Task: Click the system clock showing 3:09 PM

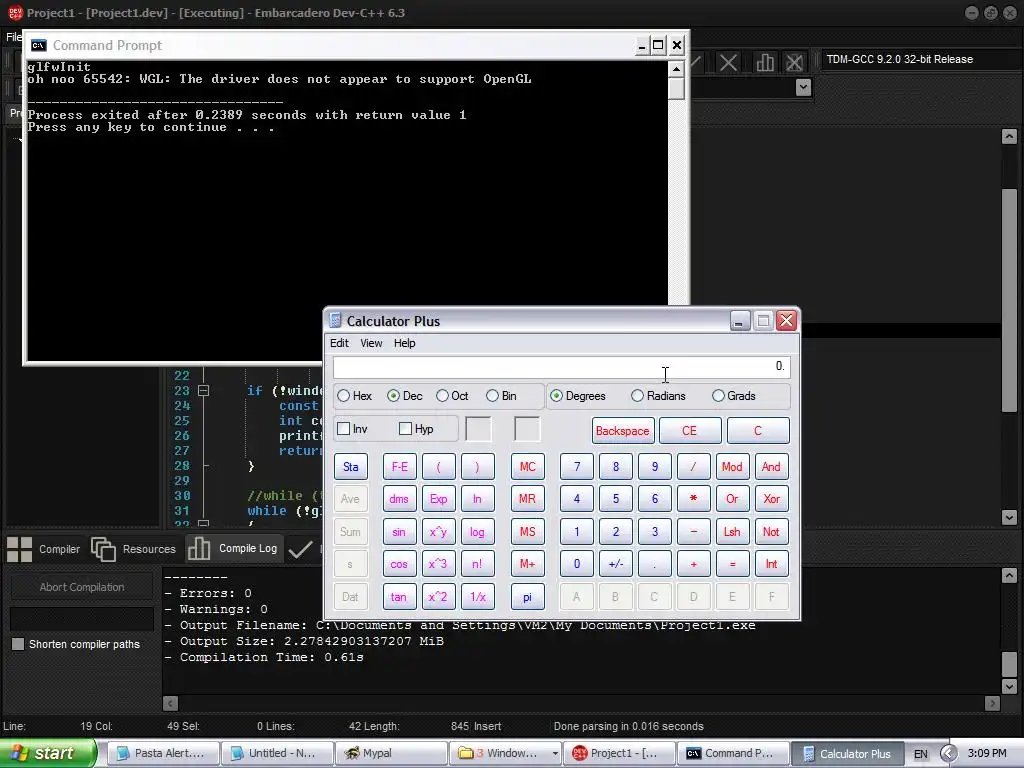Action: coord(987,753)
